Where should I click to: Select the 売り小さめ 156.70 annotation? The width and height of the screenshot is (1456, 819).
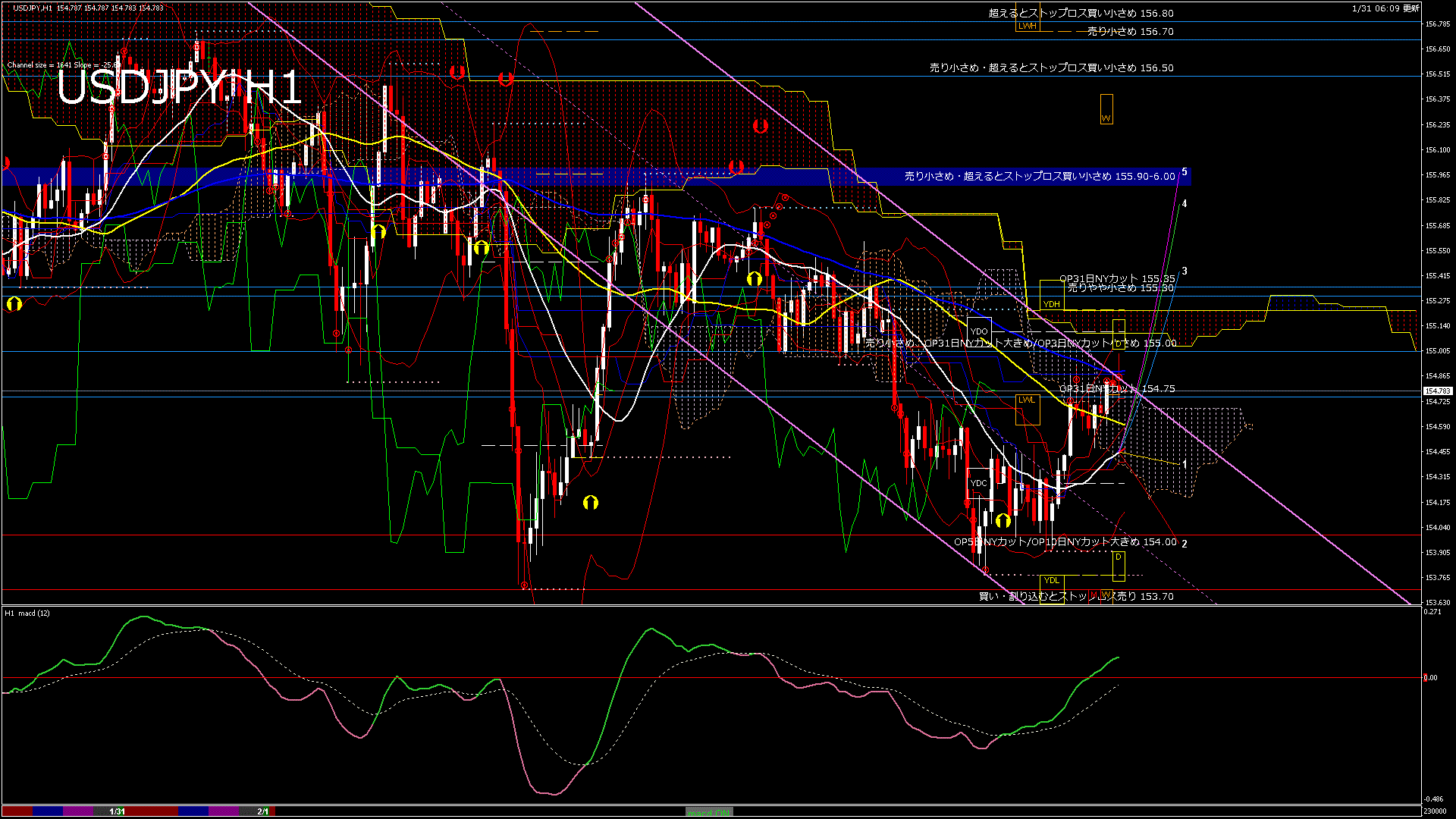pyautogui.click(x=1131, y=31)
